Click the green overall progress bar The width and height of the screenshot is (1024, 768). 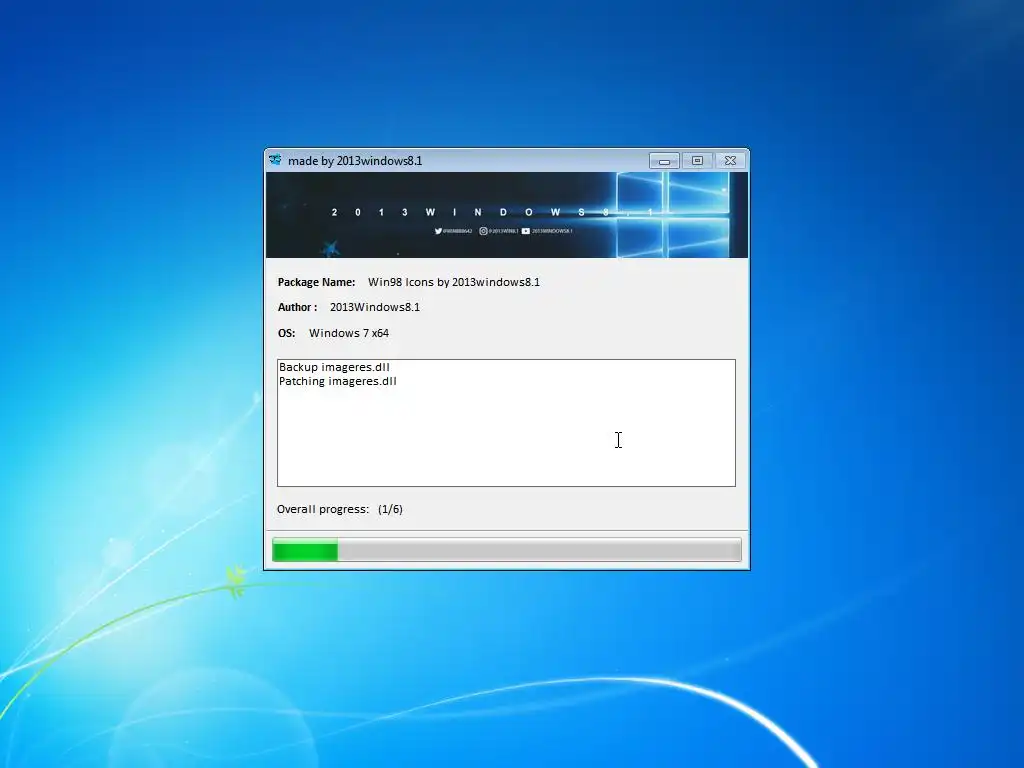507,550
